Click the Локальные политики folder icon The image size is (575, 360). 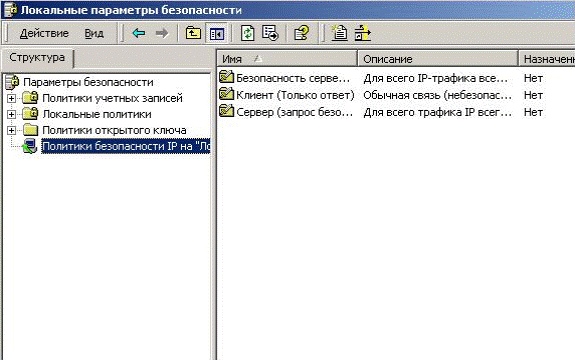click(30, 114)
